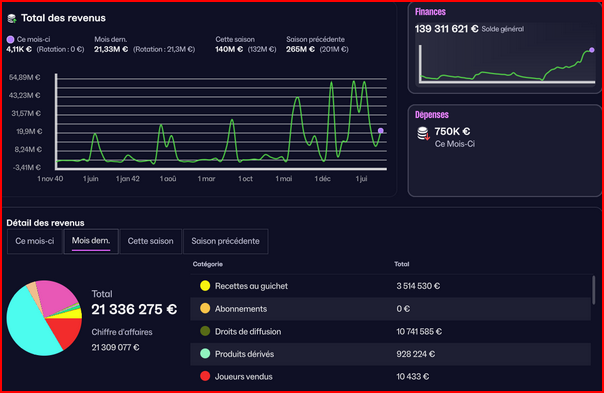Click the Dépenses coin stack icon
604x393 pixels.
(423, 133)
